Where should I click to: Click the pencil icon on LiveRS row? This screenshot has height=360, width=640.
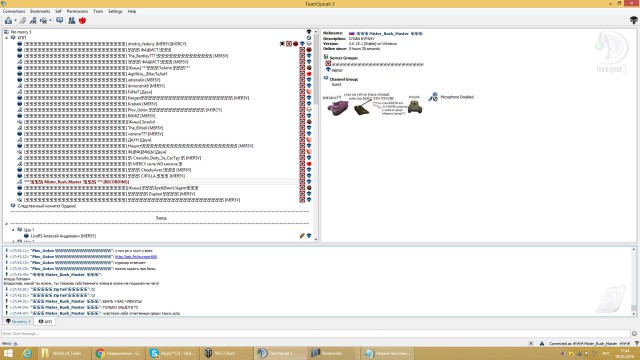302,236
